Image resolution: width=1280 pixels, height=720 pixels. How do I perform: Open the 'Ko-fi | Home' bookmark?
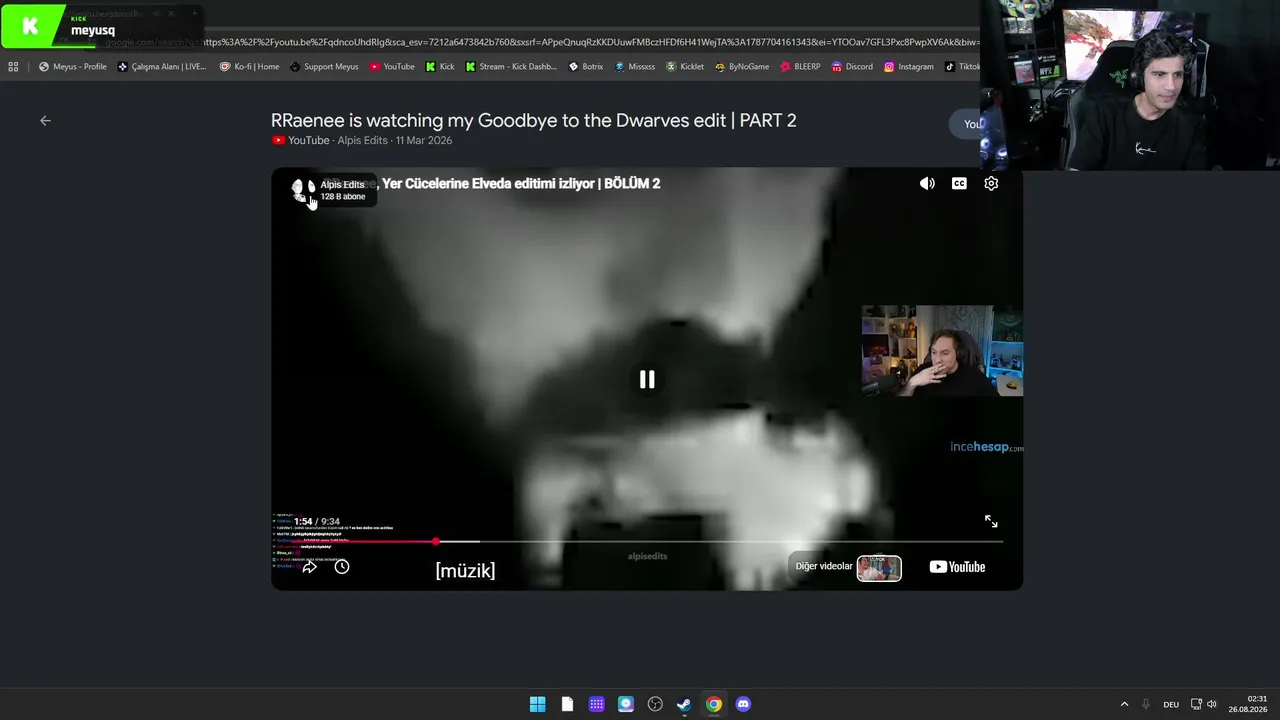pyautogui.click(x=249, y=67)
